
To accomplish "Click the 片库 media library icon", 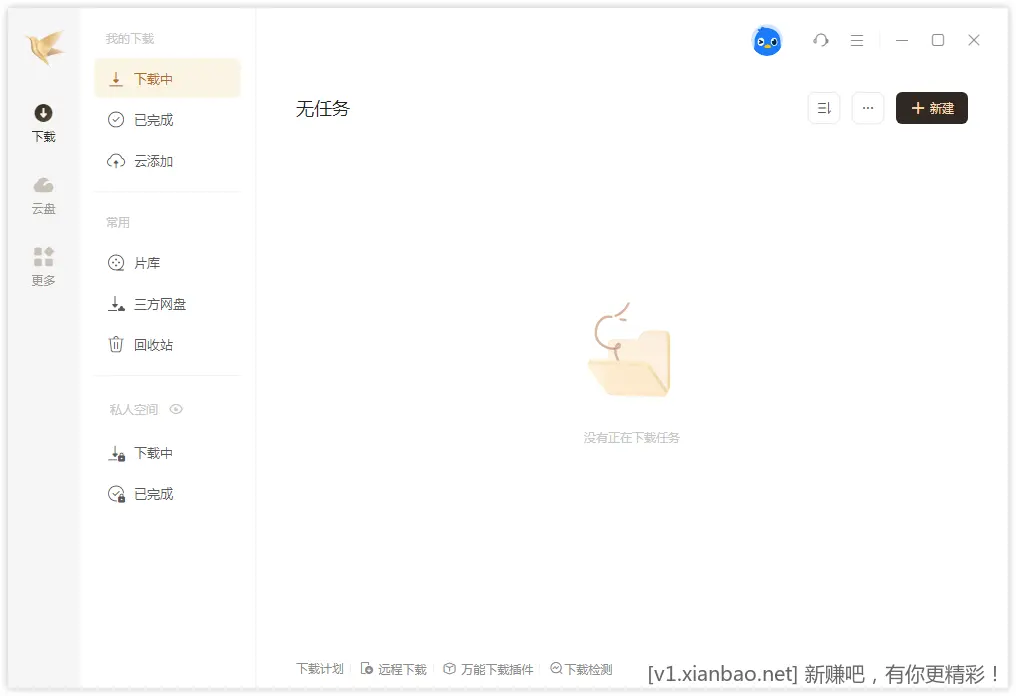I will pyautogui.click(x=116, y=262).
